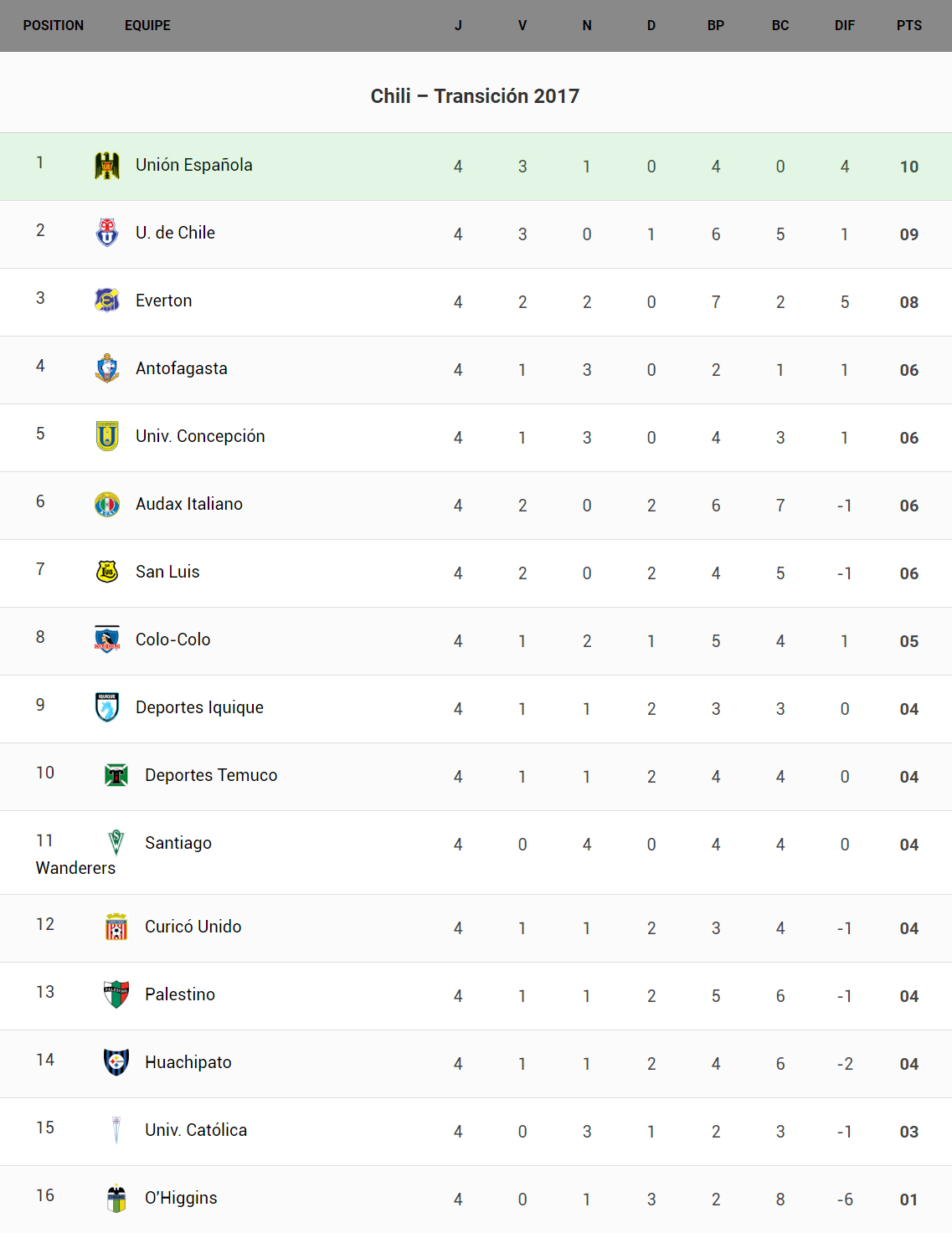The width and height of the screenshot is (952, 1233).
Task: Click the Deportes Iquique shield icon
Action: point(107,707)
